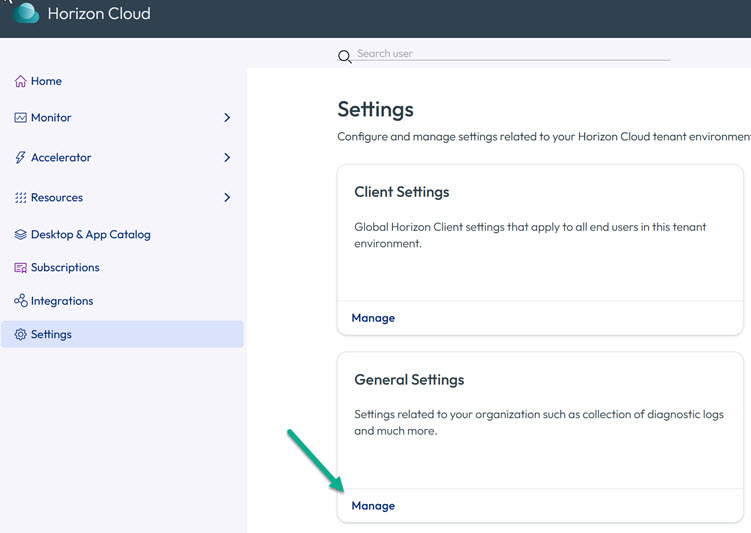Open the Integrations page
The width and height of the screenshot is (751, 533).
(x=62, y=301)
